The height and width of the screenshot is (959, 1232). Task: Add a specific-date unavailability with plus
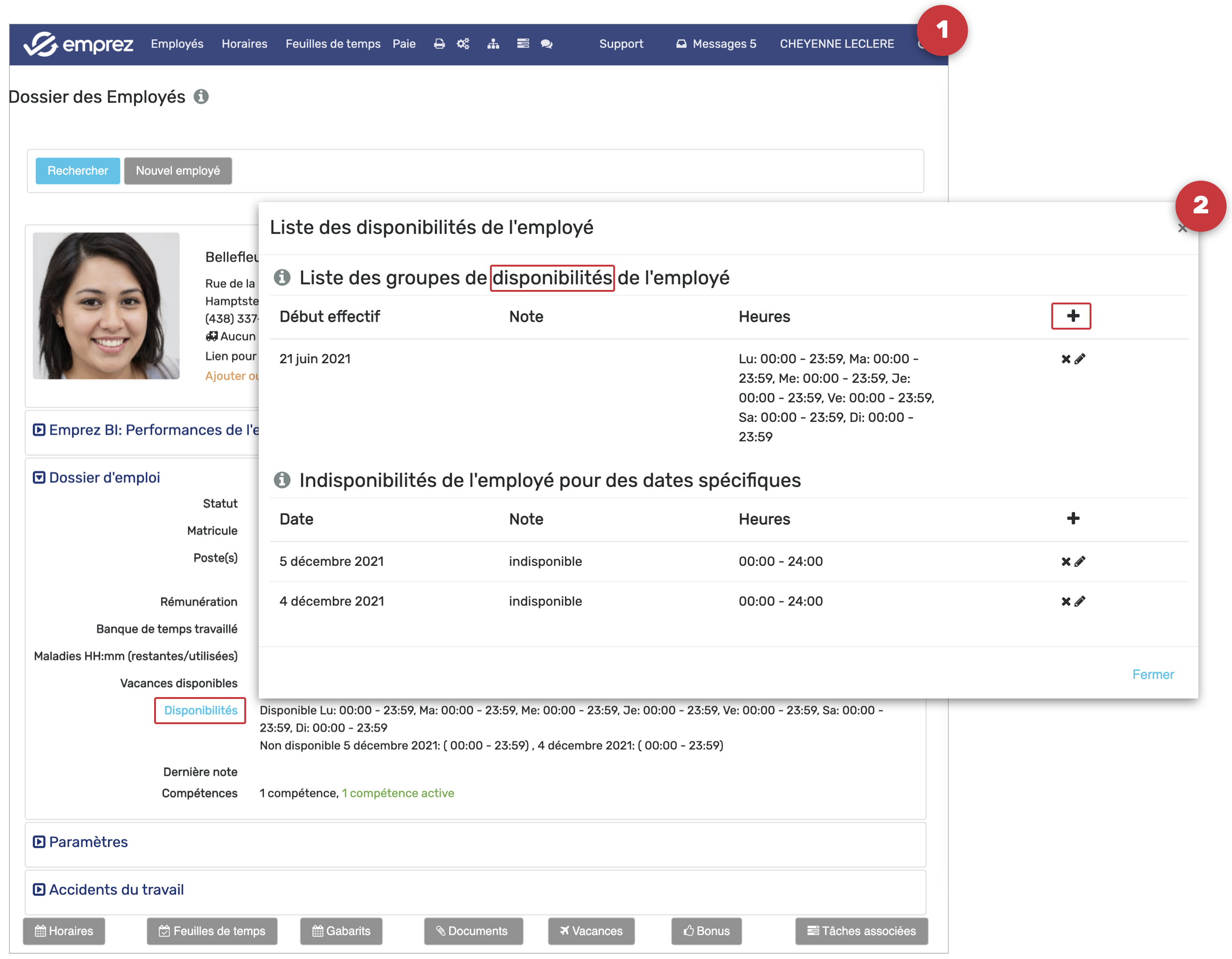click(1073, 519)
